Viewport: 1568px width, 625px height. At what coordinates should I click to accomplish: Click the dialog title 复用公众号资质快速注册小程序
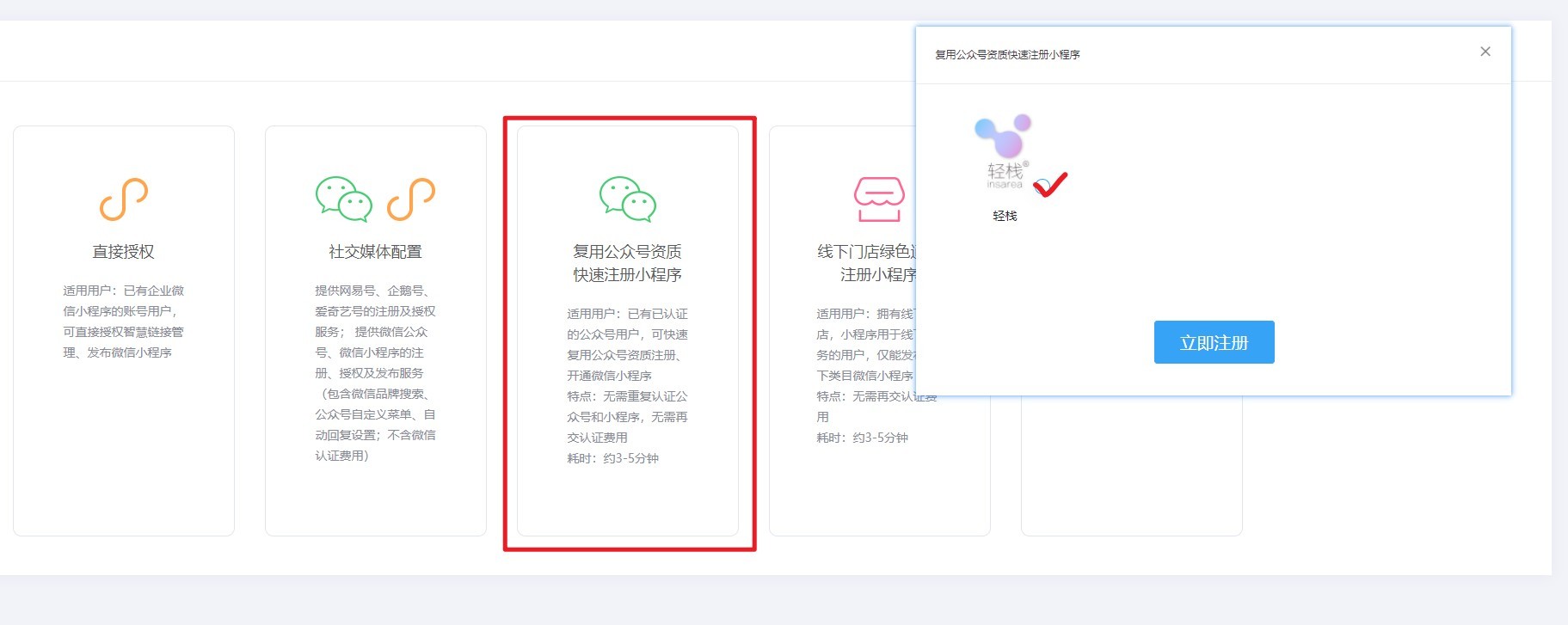click(x=1007, y=54)
